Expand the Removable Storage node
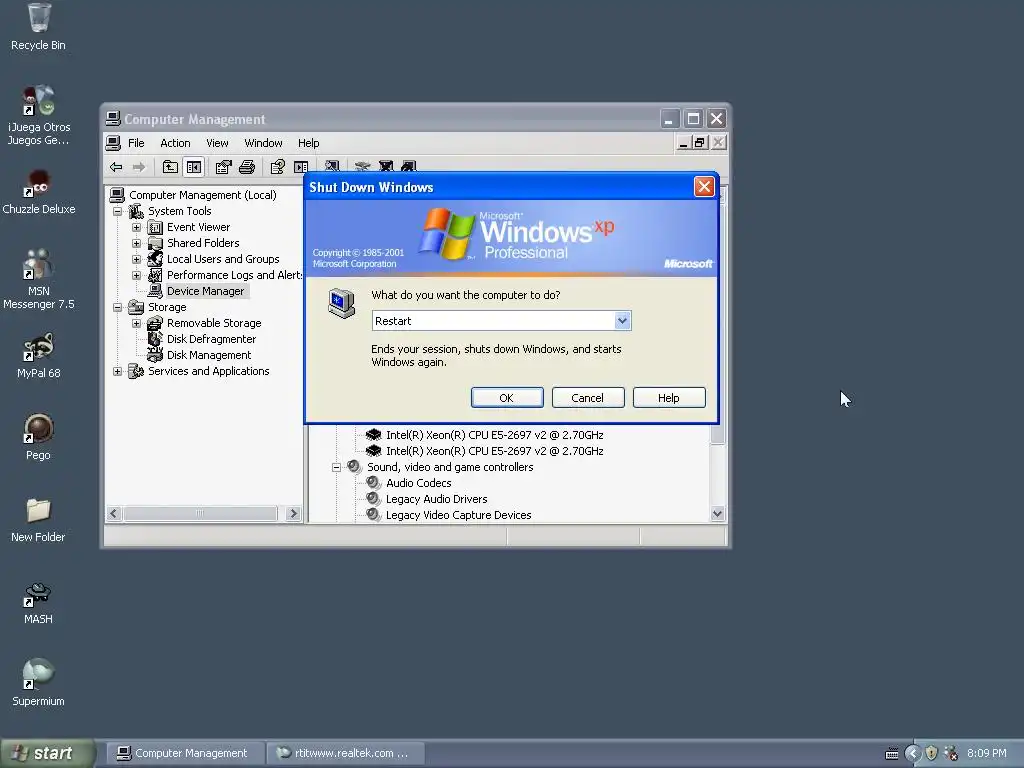Screen dimensions: 1024x768 (136, 323)
